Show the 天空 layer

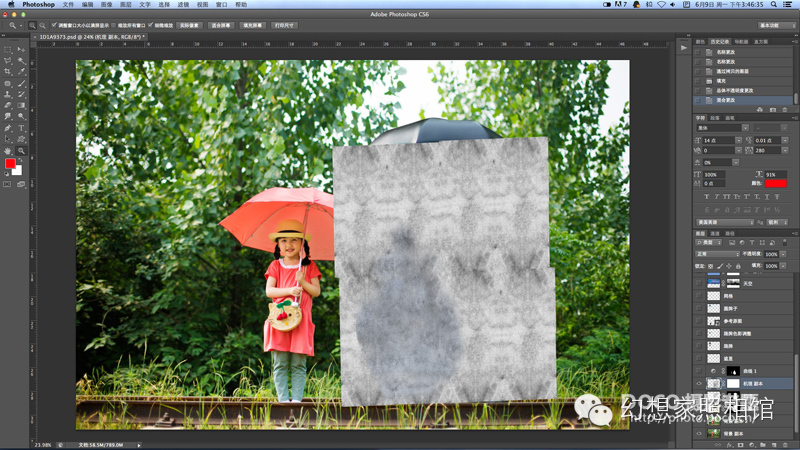click(699, 283)
